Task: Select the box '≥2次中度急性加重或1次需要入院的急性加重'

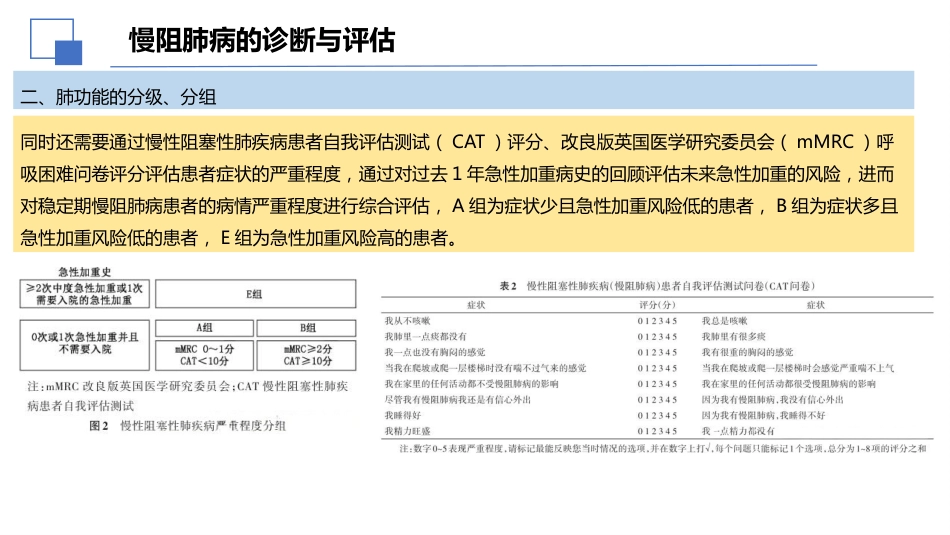Action: click(x=84, y=294)
